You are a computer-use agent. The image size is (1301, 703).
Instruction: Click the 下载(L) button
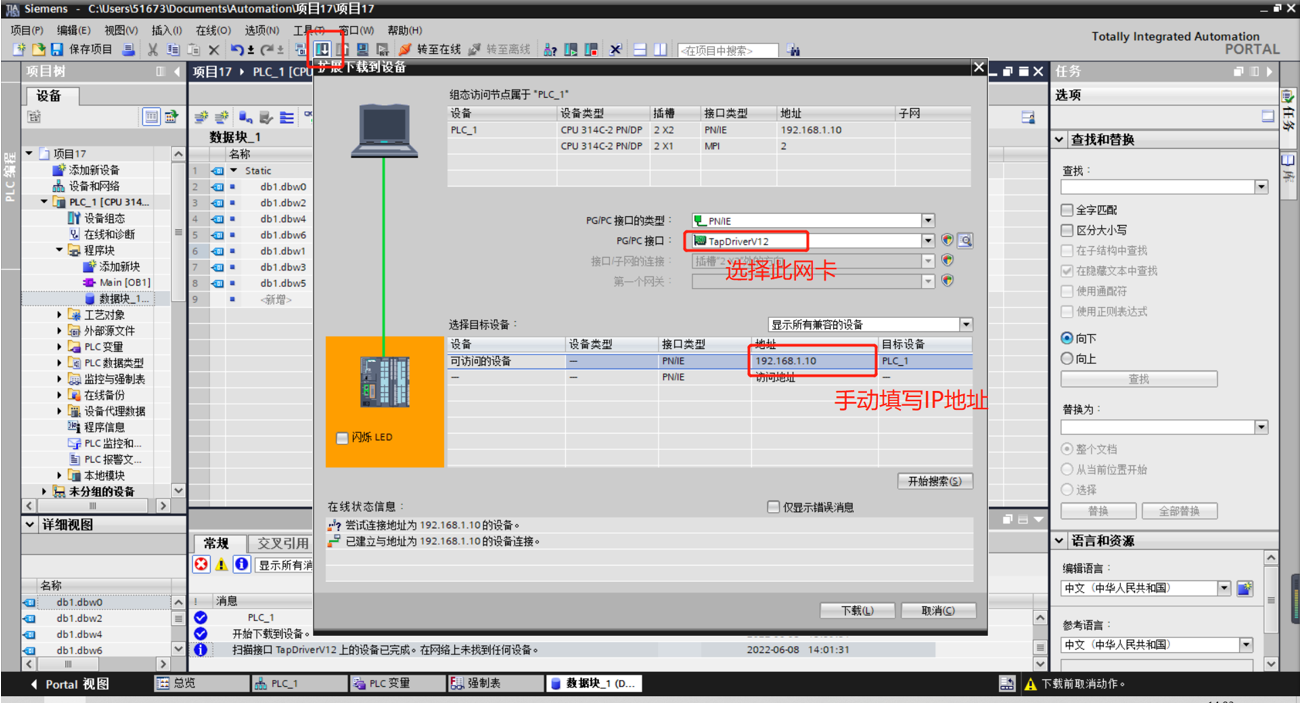coord(857,610)
